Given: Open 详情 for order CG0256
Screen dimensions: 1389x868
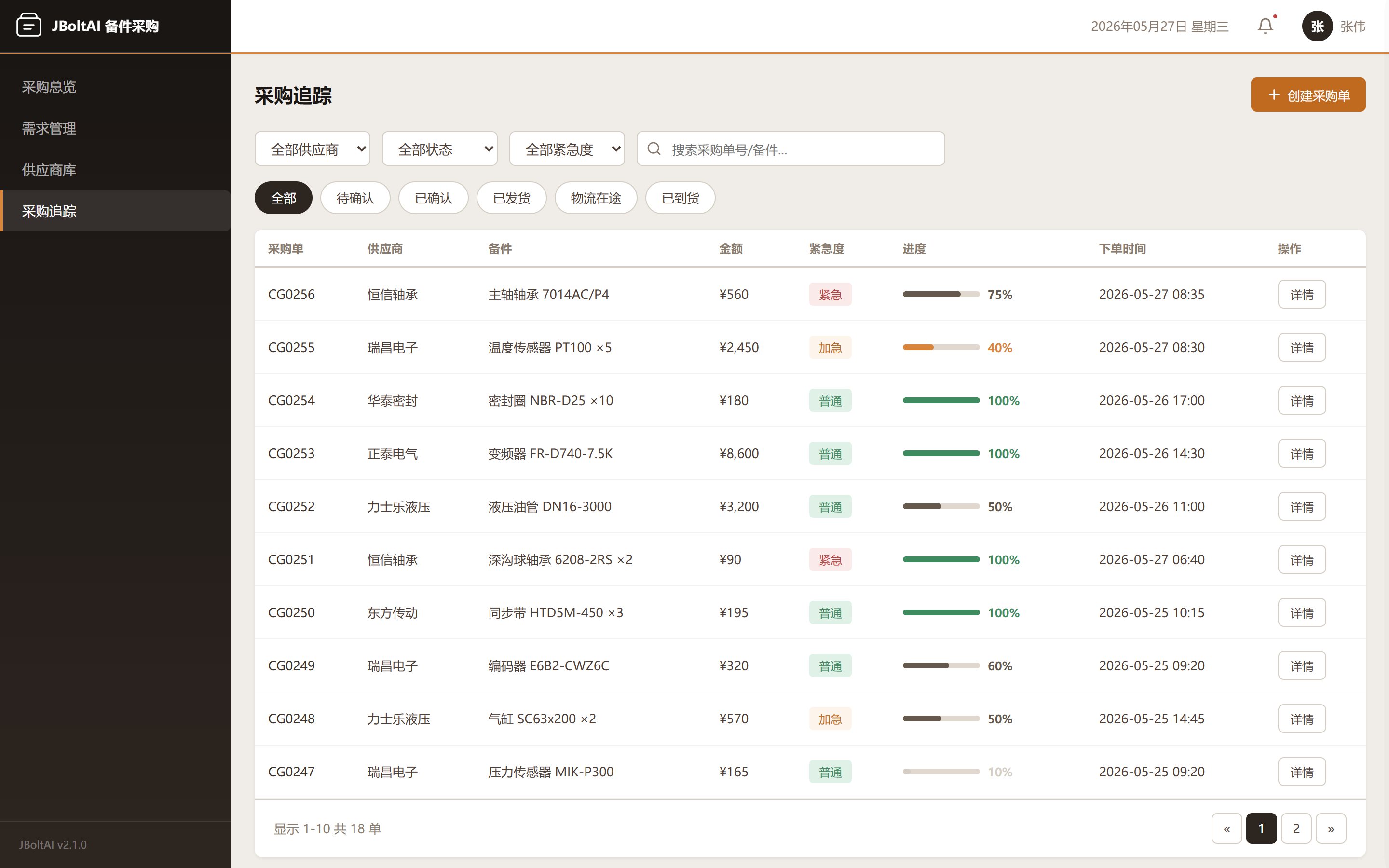Looking at the screenshot, I should click(1302, 295).
